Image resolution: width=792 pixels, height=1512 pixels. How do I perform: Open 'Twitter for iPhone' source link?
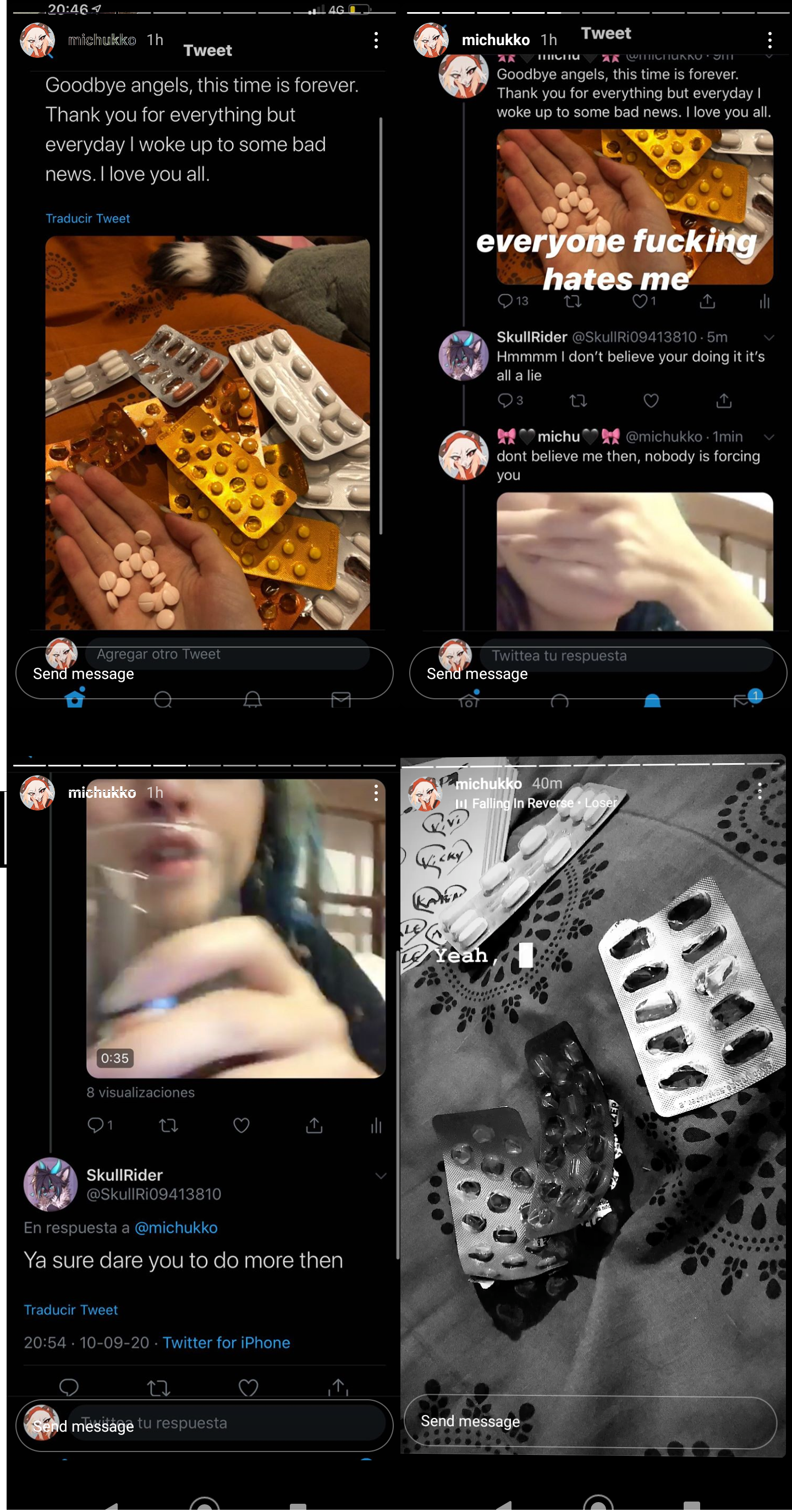[x=226, y=1343]
